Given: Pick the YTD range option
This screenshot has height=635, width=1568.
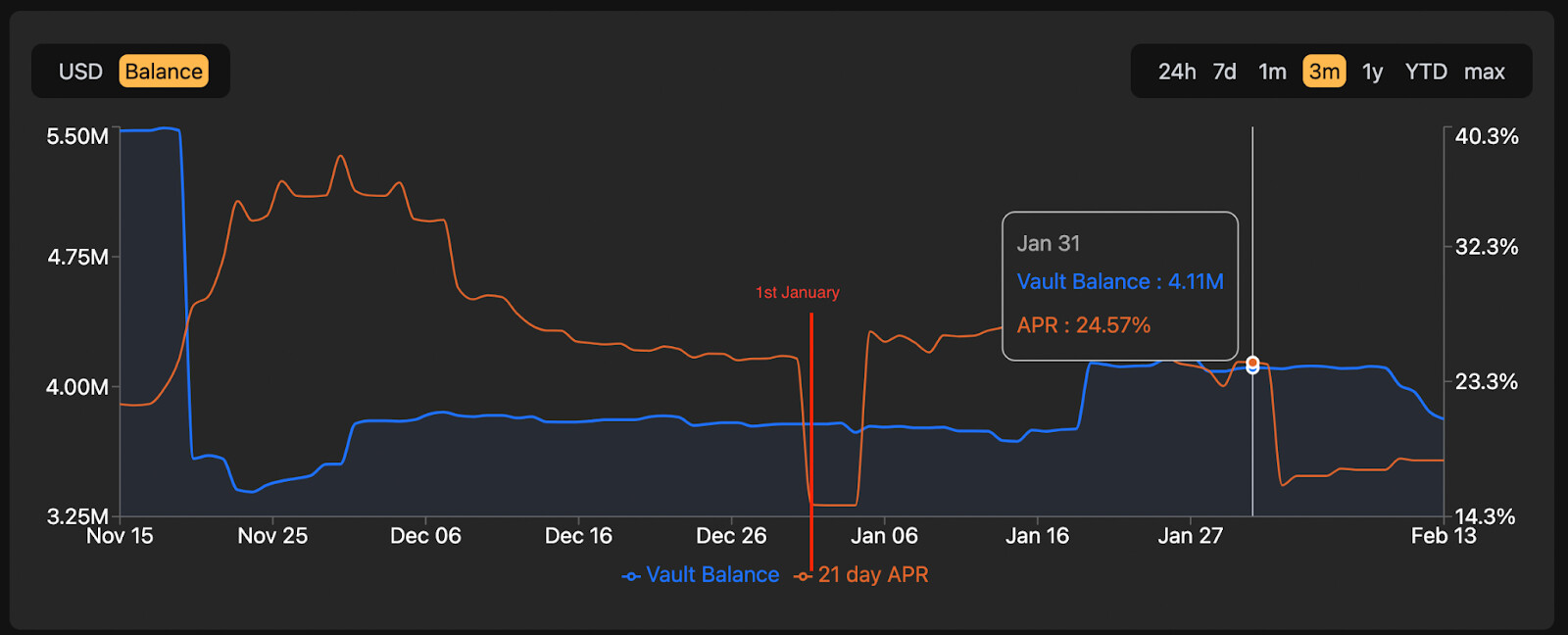Looking at the screenshot, I should click(1426, 72).
